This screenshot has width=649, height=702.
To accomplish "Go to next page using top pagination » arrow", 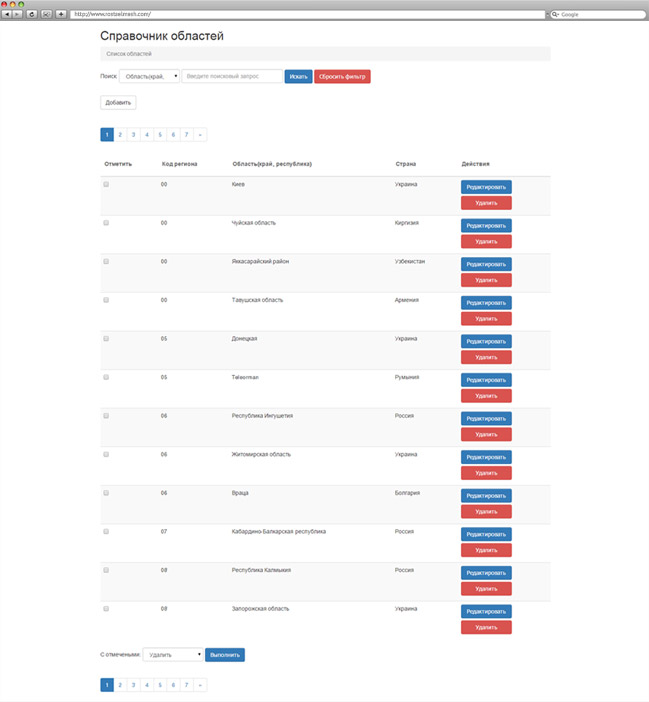I will pyautogui.click(x=200, y=135).
